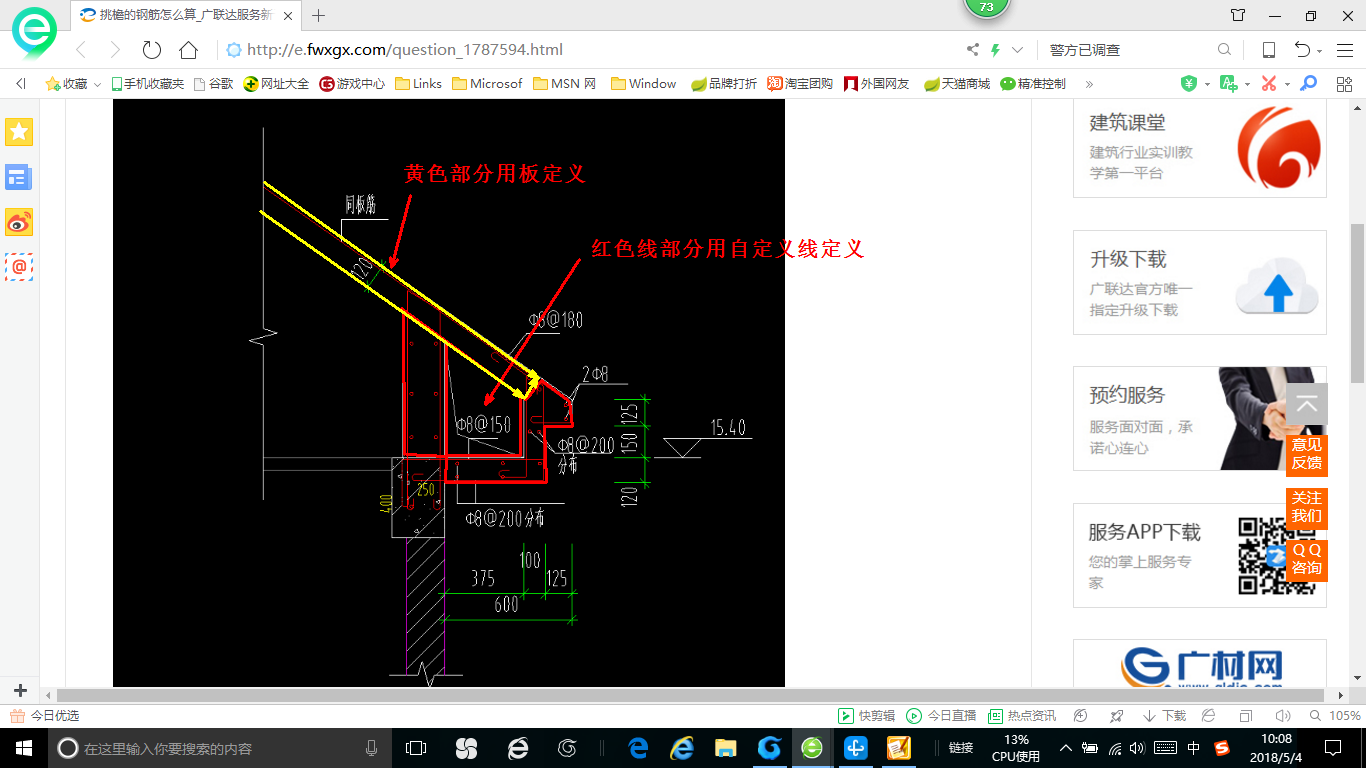The width and height of the screenshot is (1366, 768).
Task: Click the search magnifier icon
Action: pos(1224,50)
